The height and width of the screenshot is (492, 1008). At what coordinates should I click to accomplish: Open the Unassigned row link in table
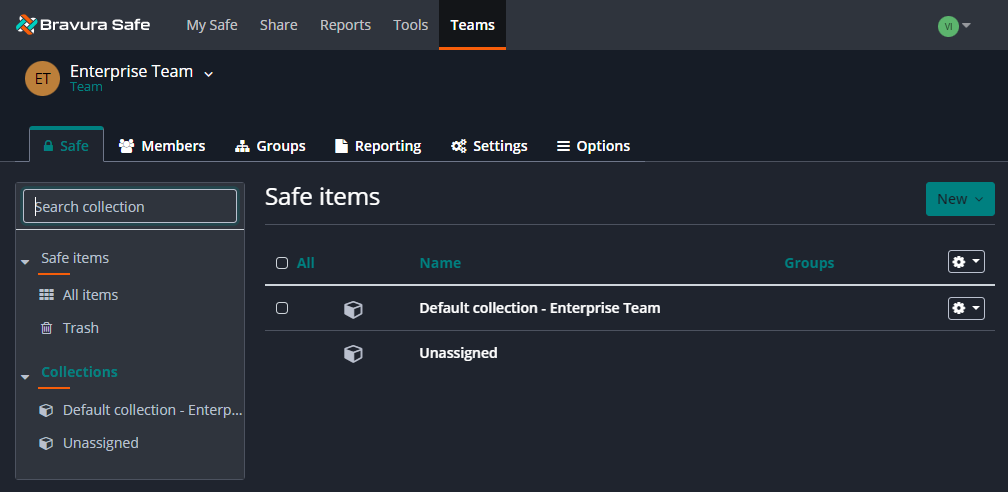458,353
